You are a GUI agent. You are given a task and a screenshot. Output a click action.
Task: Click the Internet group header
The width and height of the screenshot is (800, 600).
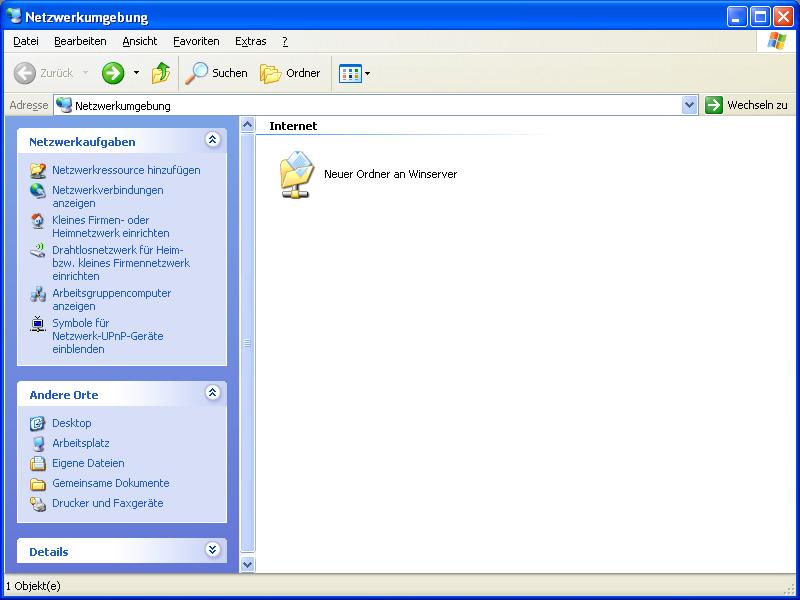pyautogui.click(x=293, y=126)
